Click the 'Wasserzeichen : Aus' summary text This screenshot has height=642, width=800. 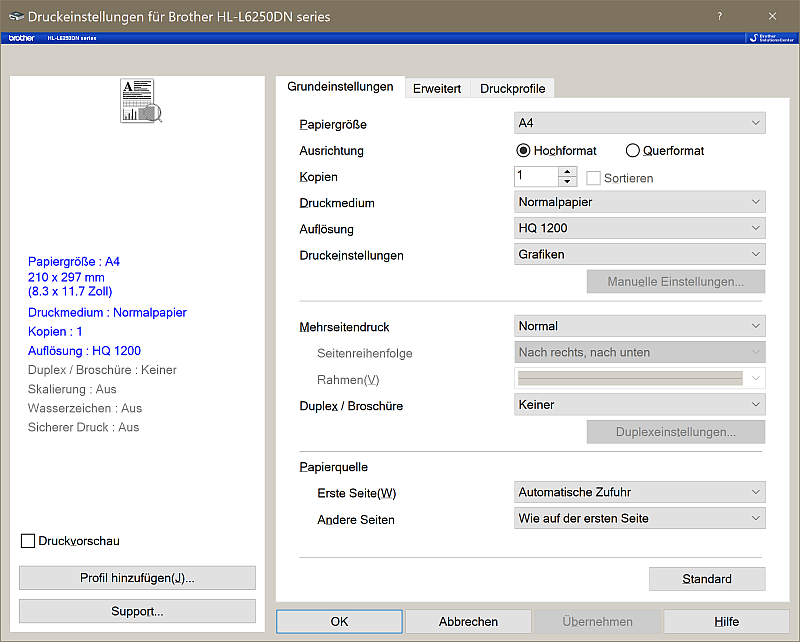tap(85, 408)
